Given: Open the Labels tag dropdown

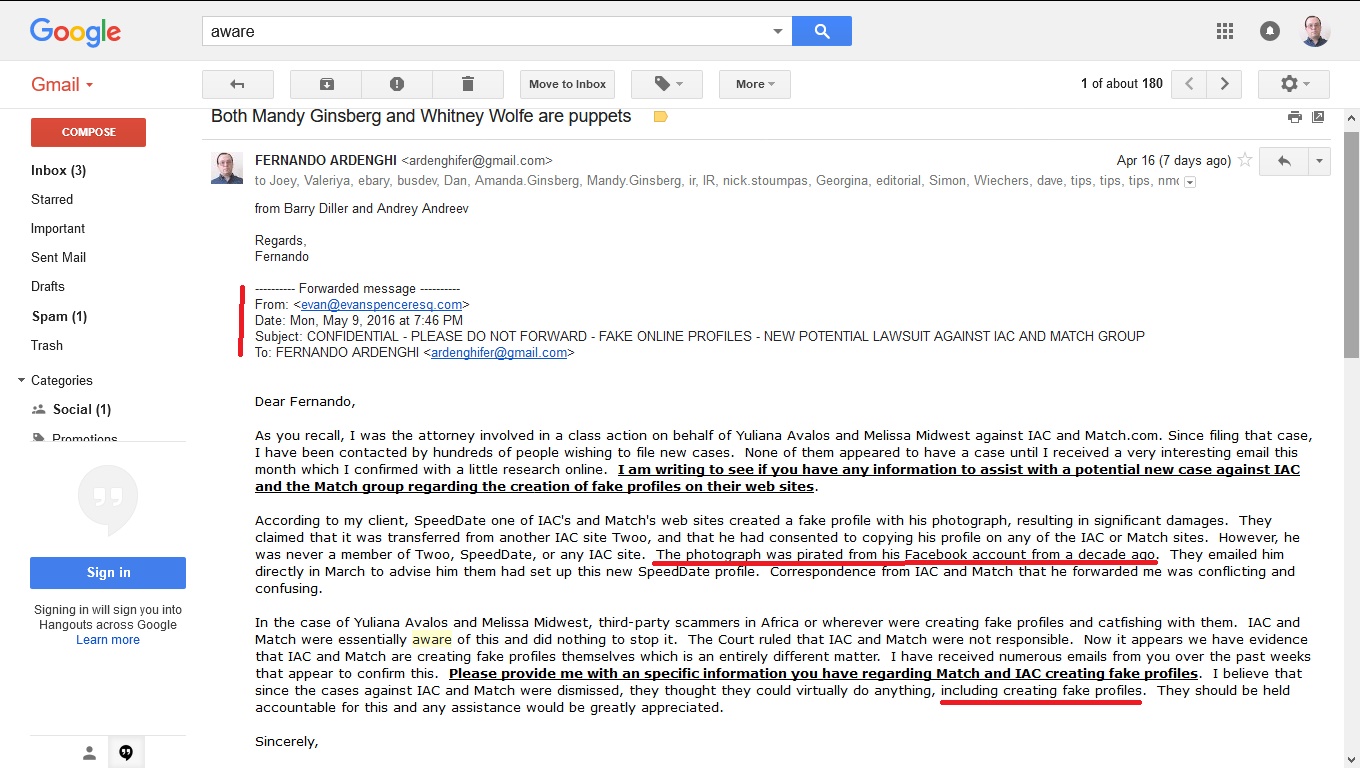Looking at the screenshot, I should coord(666,84).
